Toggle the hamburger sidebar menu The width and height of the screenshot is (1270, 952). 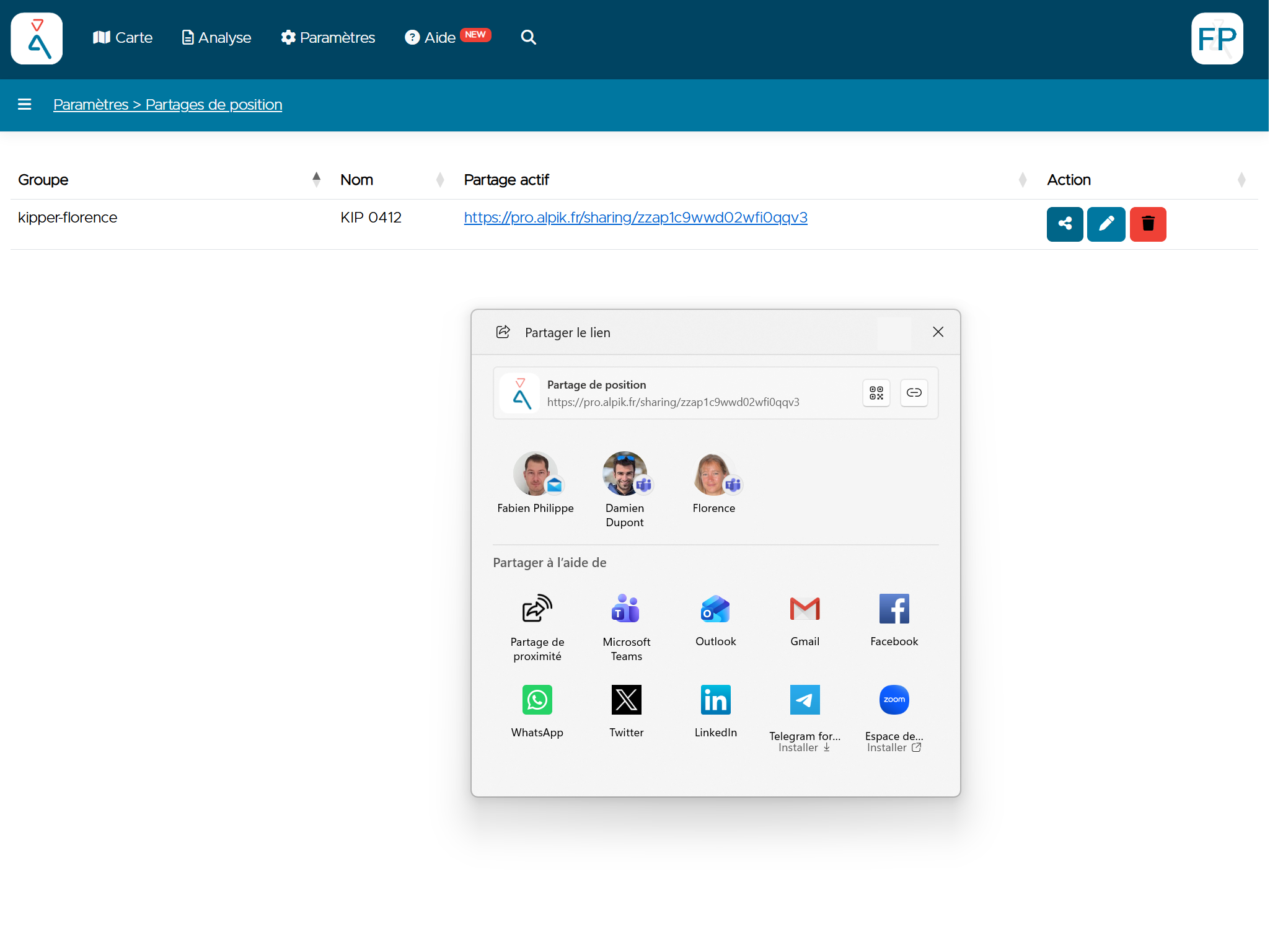[x=25, y=105]
